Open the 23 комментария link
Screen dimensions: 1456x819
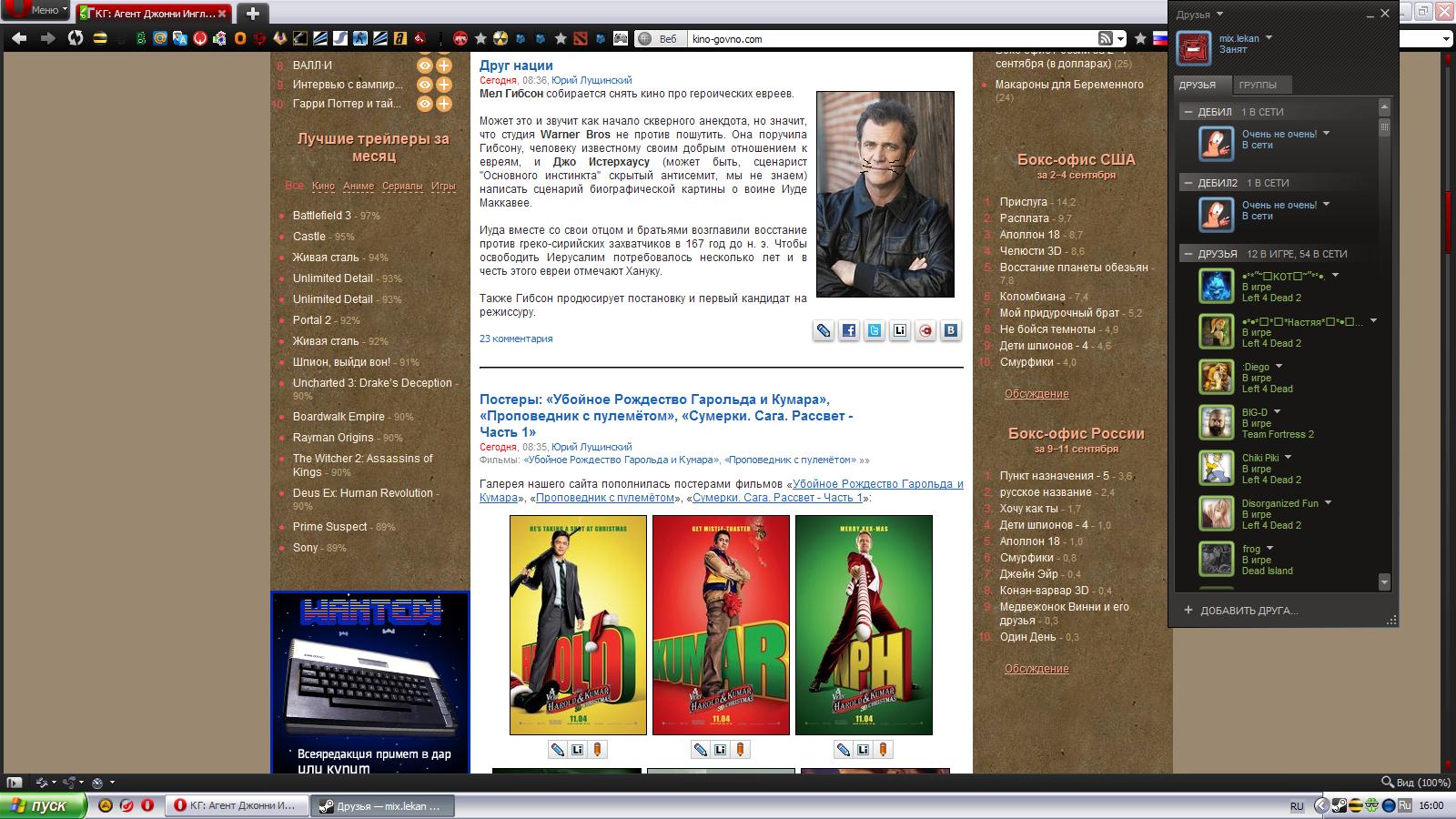click(x=516, y=339)
